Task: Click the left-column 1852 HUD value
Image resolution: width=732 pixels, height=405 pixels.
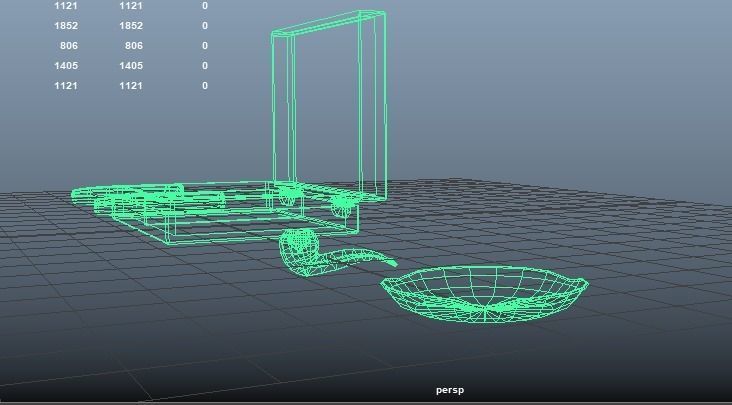Action: click(66, 26)
